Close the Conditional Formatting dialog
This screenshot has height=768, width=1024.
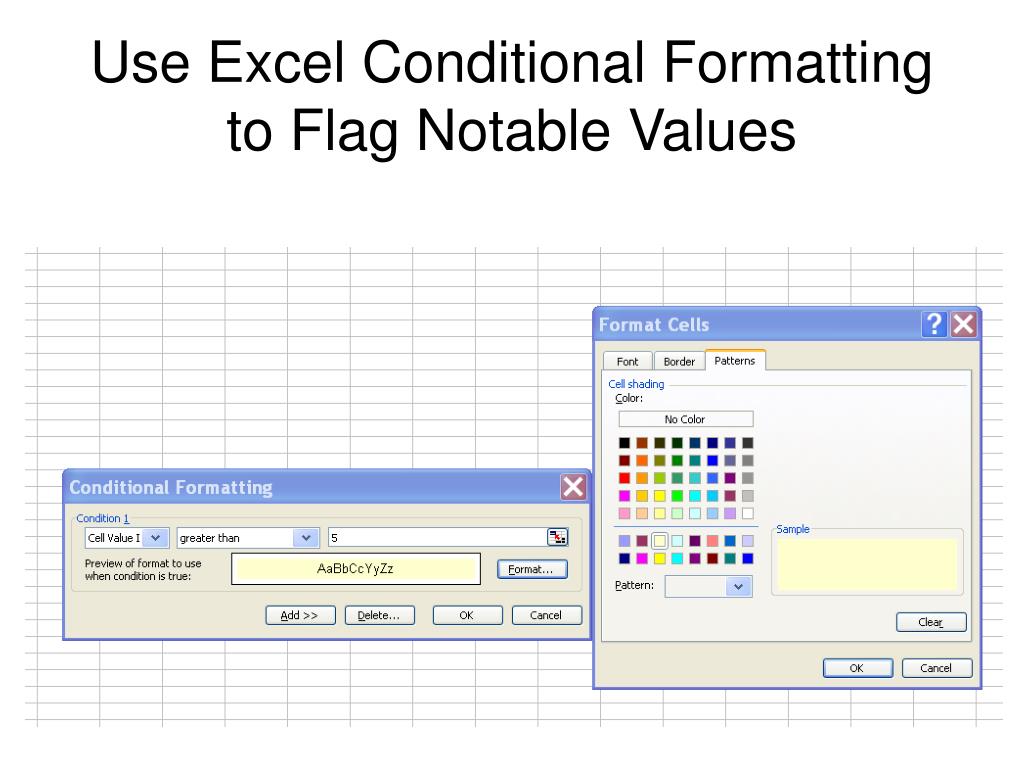573,487
